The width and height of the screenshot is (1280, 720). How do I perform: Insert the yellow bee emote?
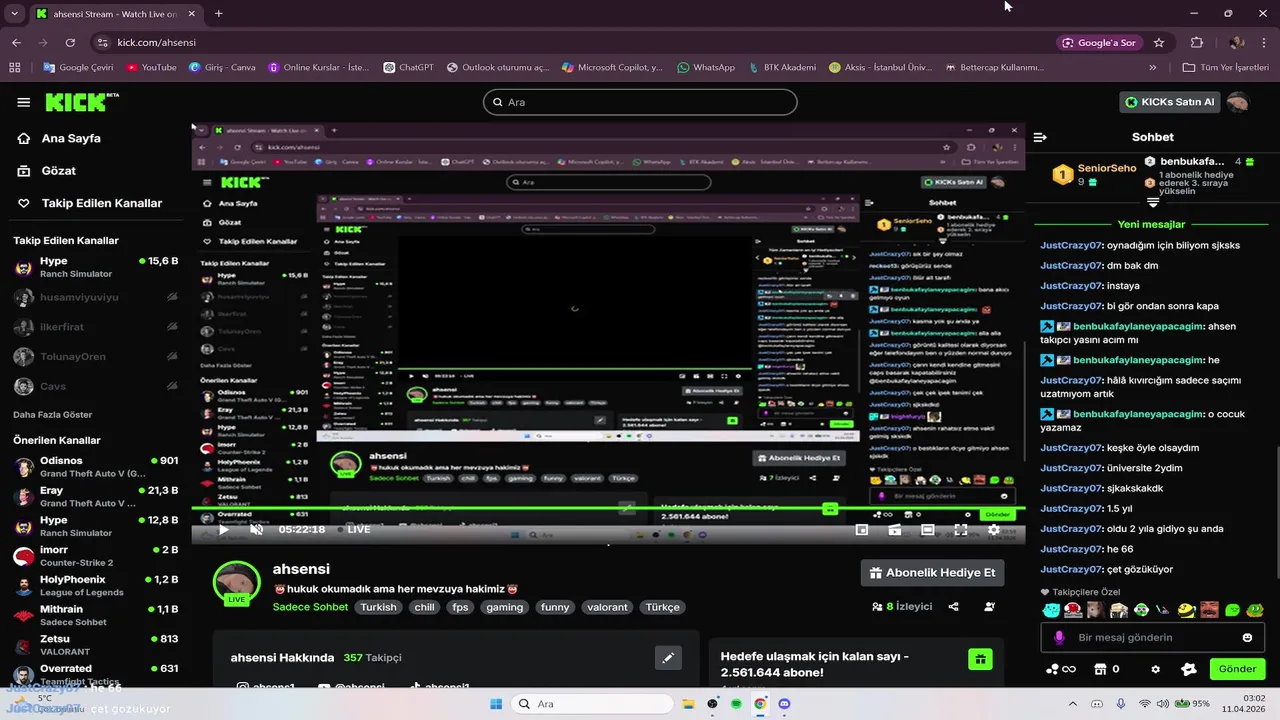click(1187, 610)
